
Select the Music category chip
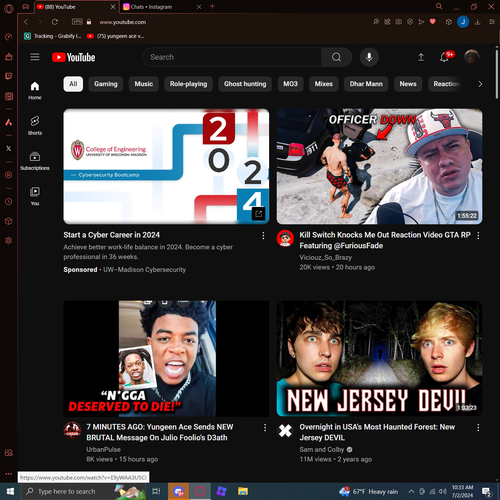[x=144, y=84]
